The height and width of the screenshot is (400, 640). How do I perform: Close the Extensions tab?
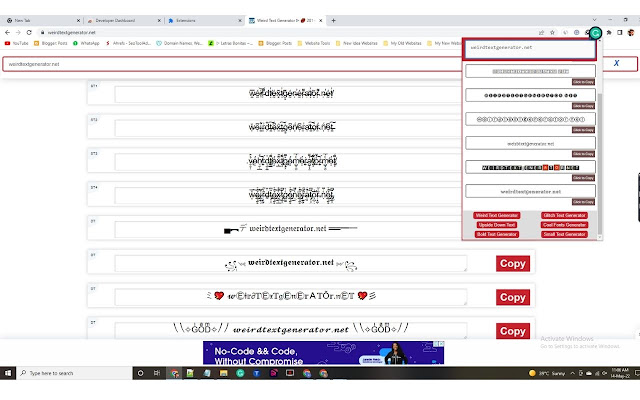pyautogui.click(x=240, y=20)
